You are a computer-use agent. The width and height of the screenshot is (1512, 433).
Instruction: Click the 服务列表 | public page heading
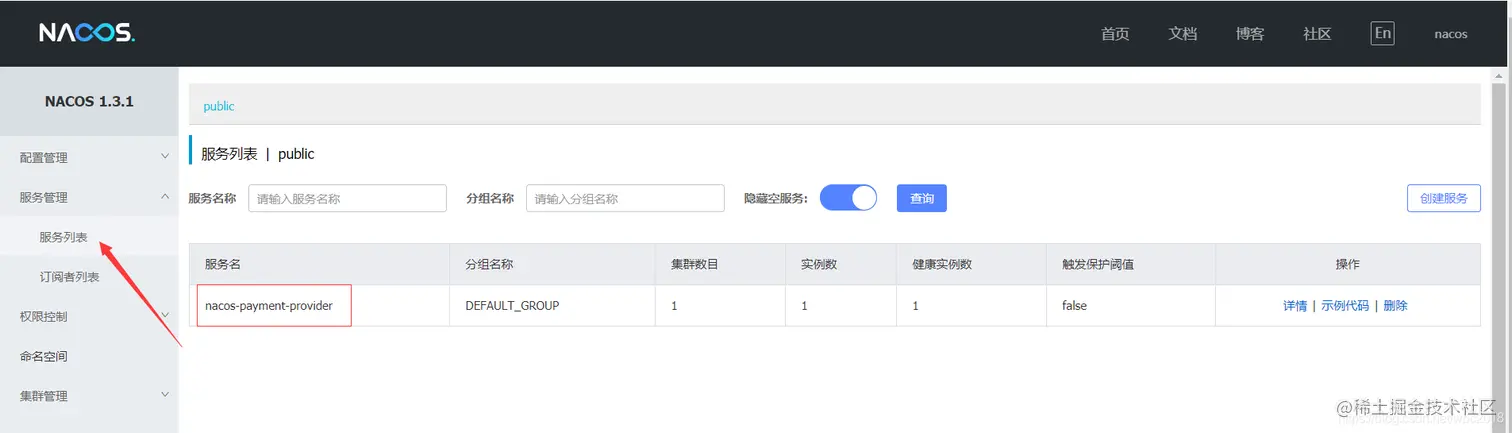point(258,154)
